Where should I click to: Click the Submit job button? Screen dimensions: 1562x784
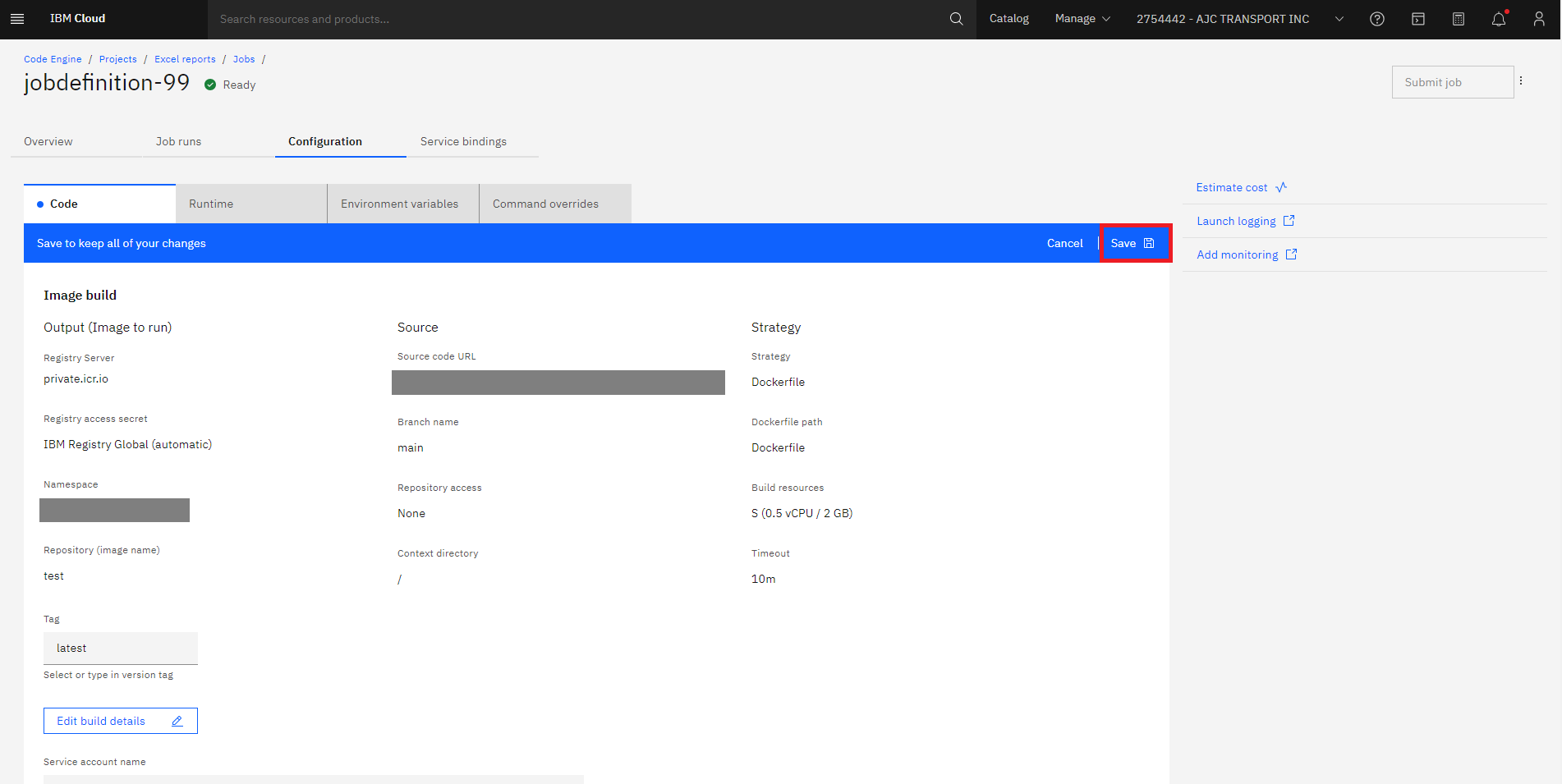tap(1453, 82)
